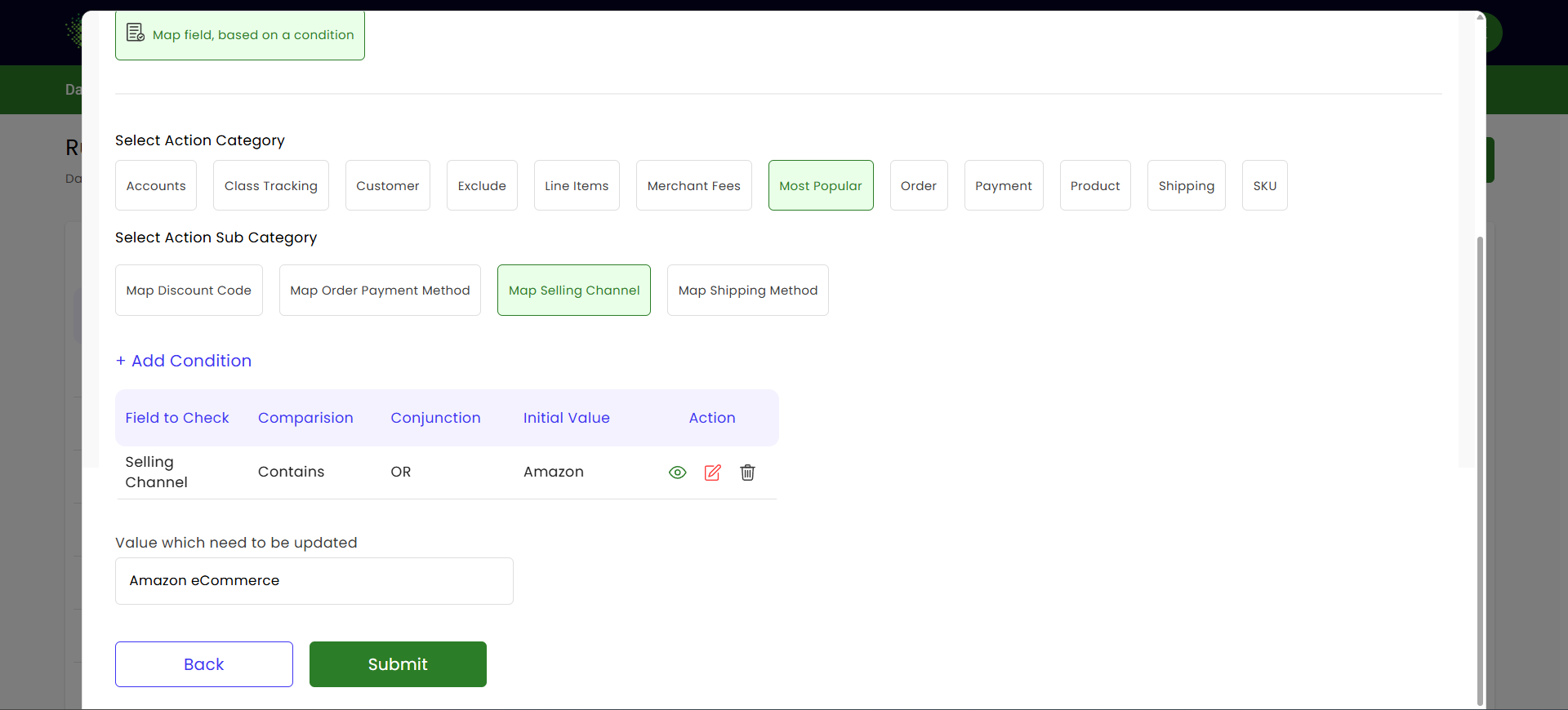Pick the Class Tracking category
Viewport: 1568px width, 710px height.
click(270, 185)
